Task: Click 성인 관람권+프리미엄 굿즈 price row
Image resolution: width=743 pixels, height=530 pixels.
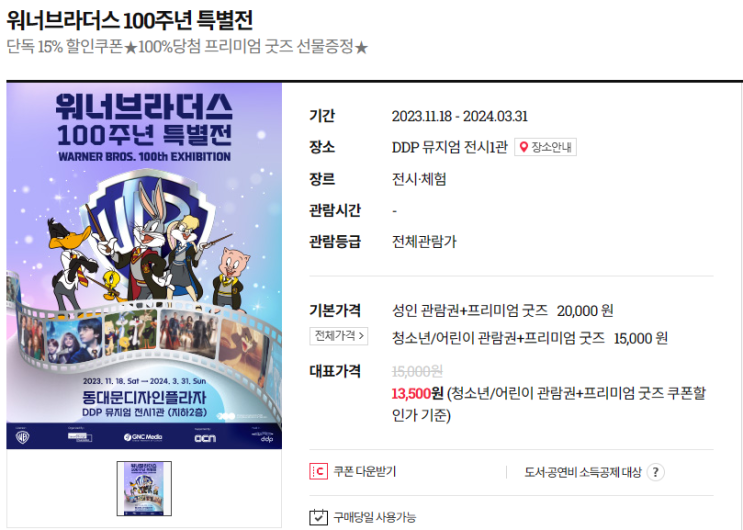Action: point(502,311)
